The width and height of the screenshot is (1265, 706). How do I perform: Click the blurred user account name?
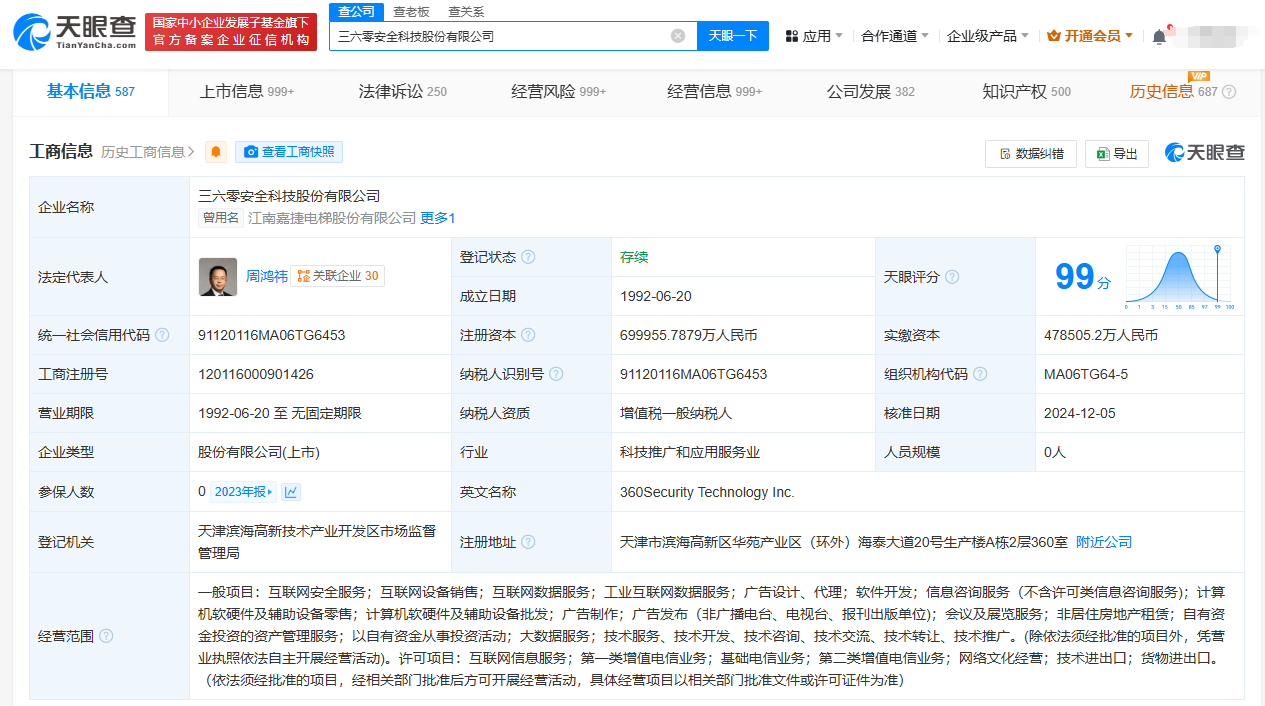[x=1212, y=36]
